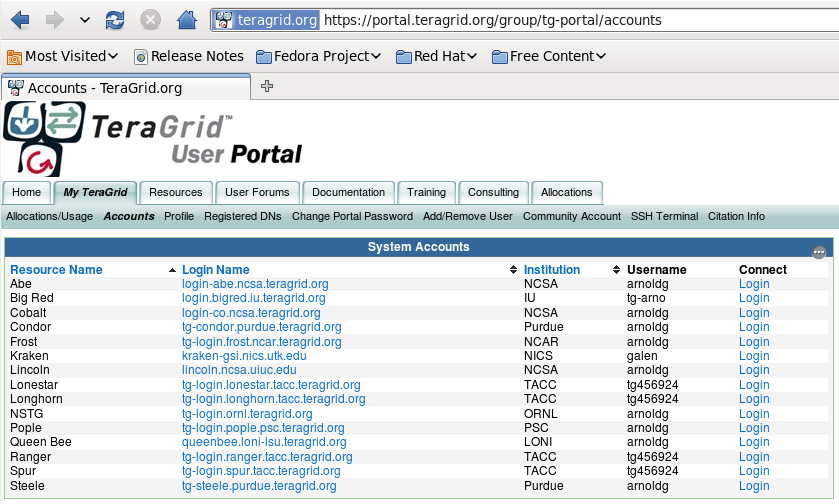Select the Accounts submenu item
This screenshot has height=504, width=839.
[x=129, y=217]
